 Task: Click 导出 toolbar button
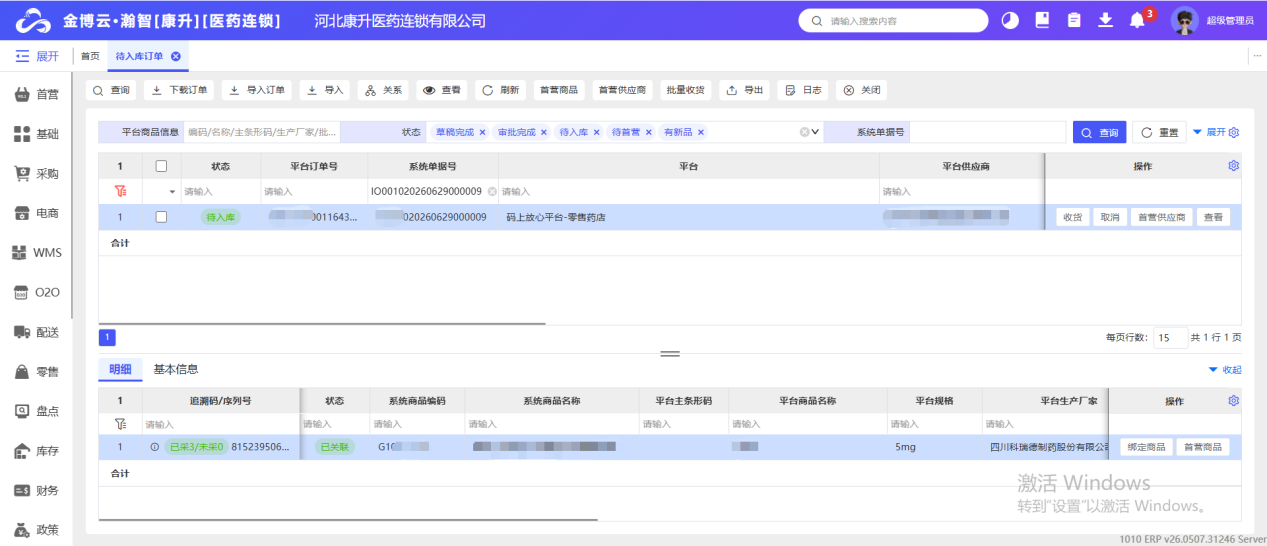(x=744, y=90)
